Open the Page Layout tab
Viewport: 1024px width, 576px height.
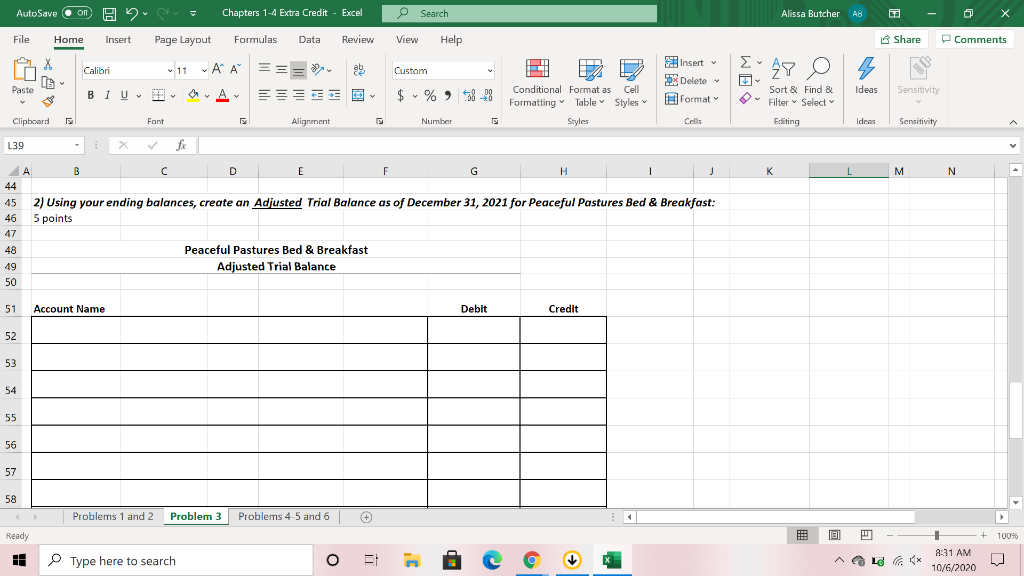coord(183,39)
